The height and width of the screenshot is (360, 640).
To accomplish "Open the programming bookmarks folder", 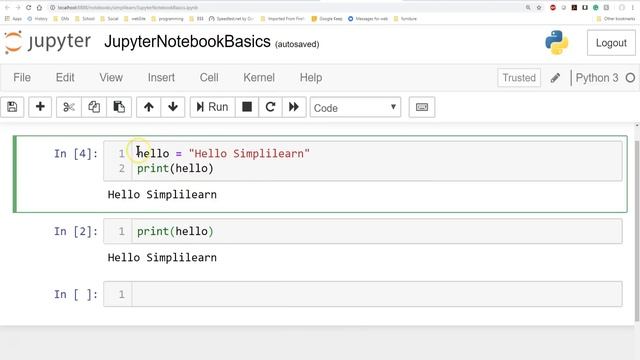I will tap(167, 19).
